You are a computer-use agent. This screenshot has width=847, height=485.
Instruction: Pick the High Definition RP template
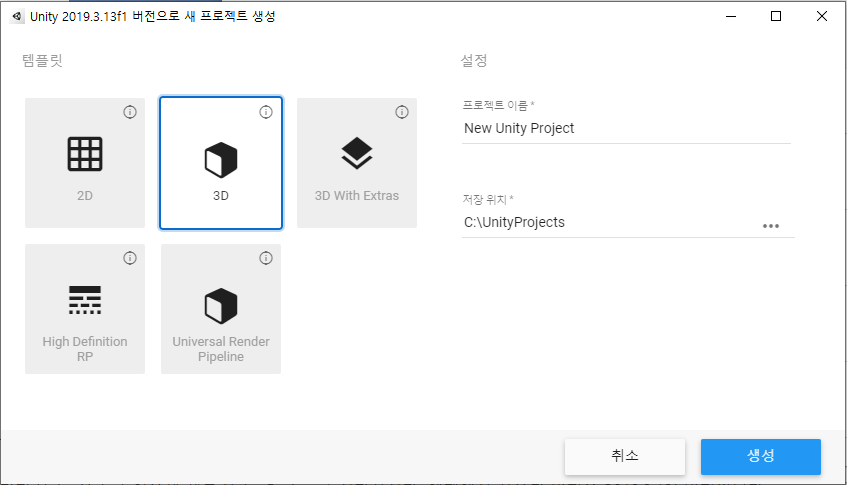85,308
